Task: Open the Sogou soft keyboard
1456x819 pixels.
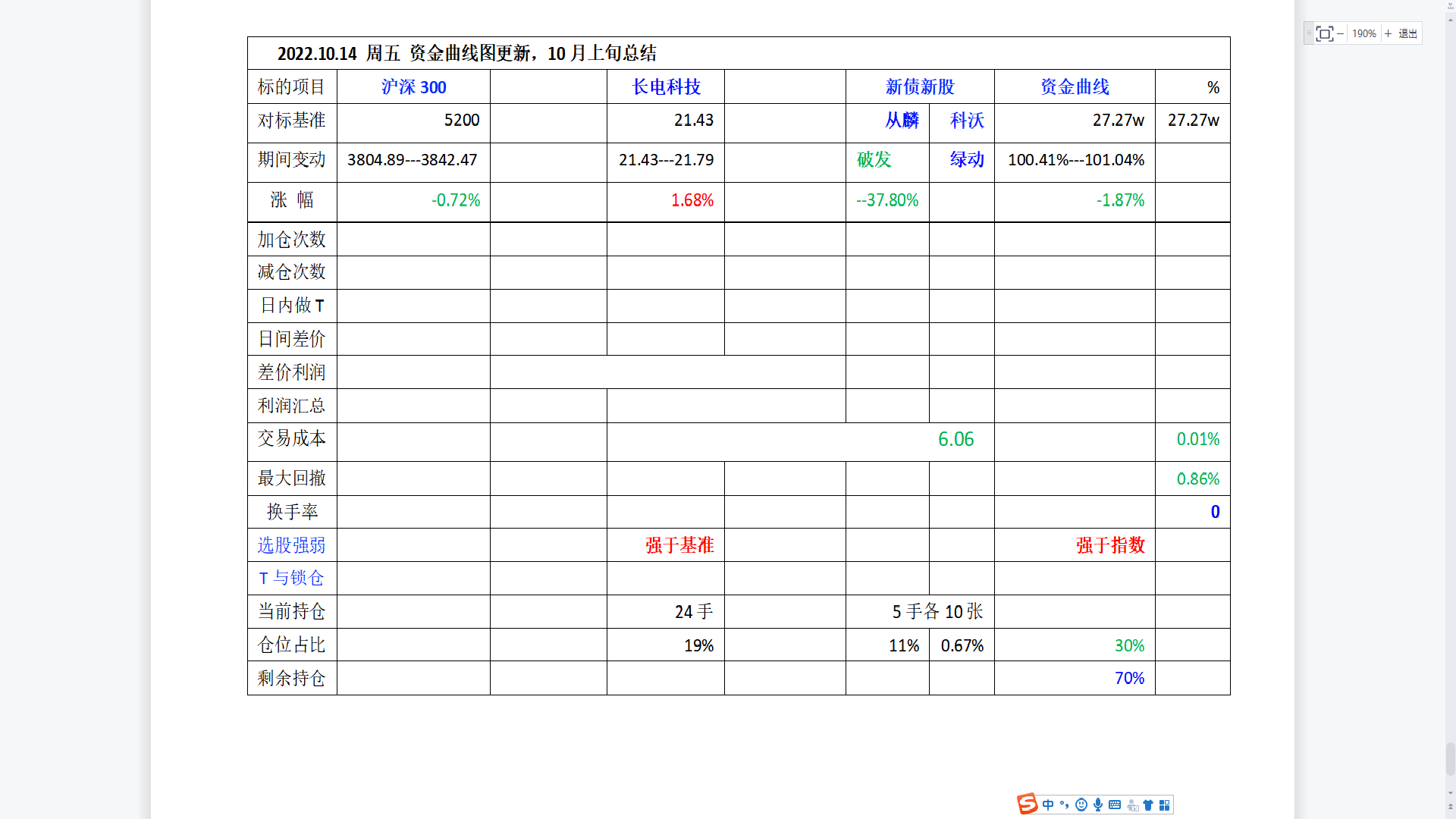Action: pos(1115,804)
